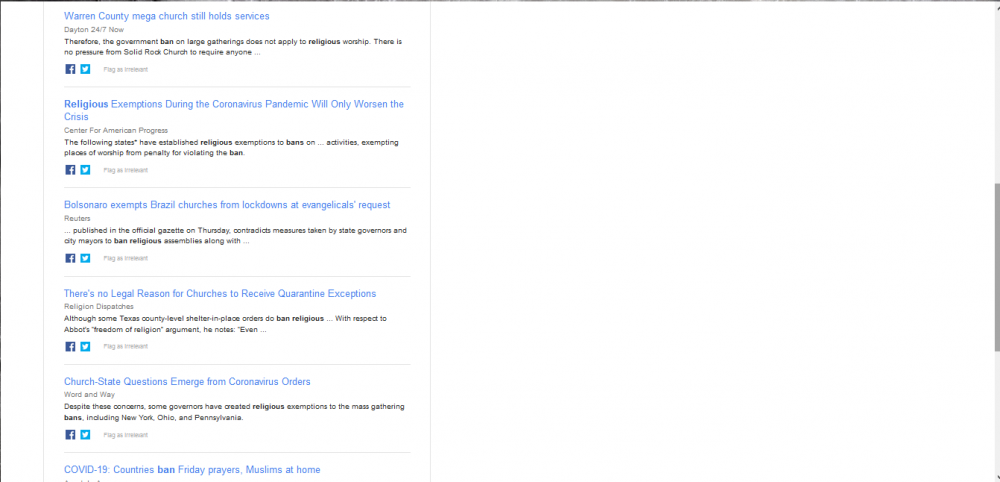The width and height of the screenshot is (1000, 482).
Task: Flag Religious Exemptions article as irrelevant
Action: click(126, 170)
